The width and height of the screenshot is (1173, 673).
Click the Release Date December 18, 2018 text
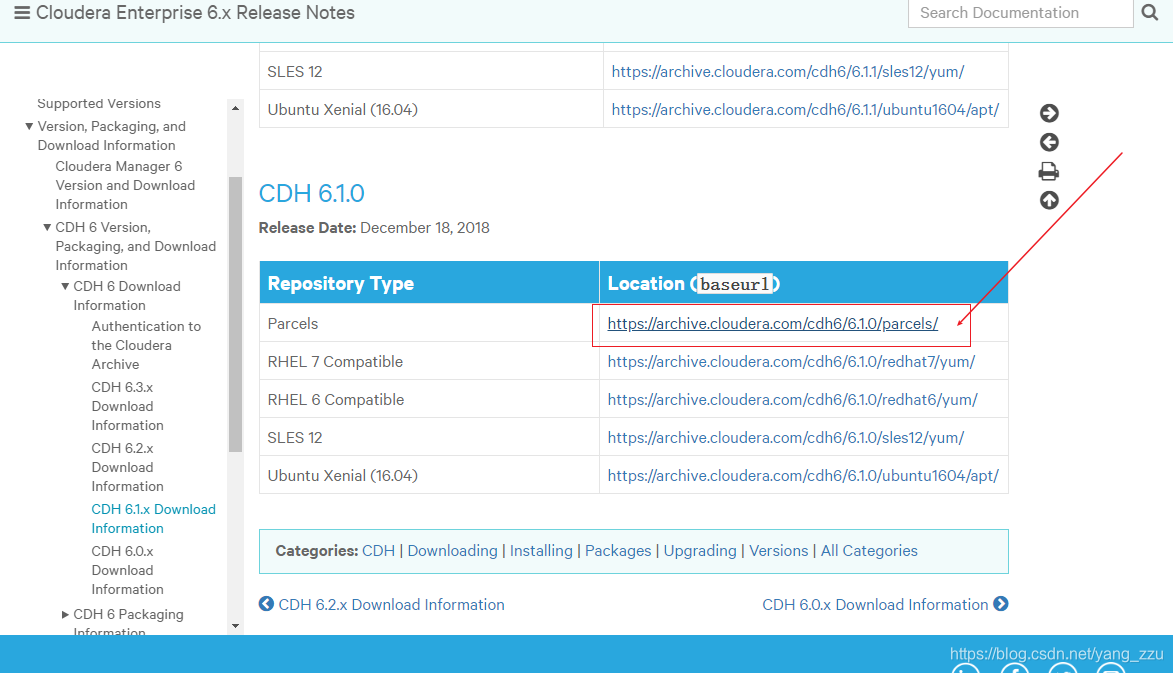374,228
